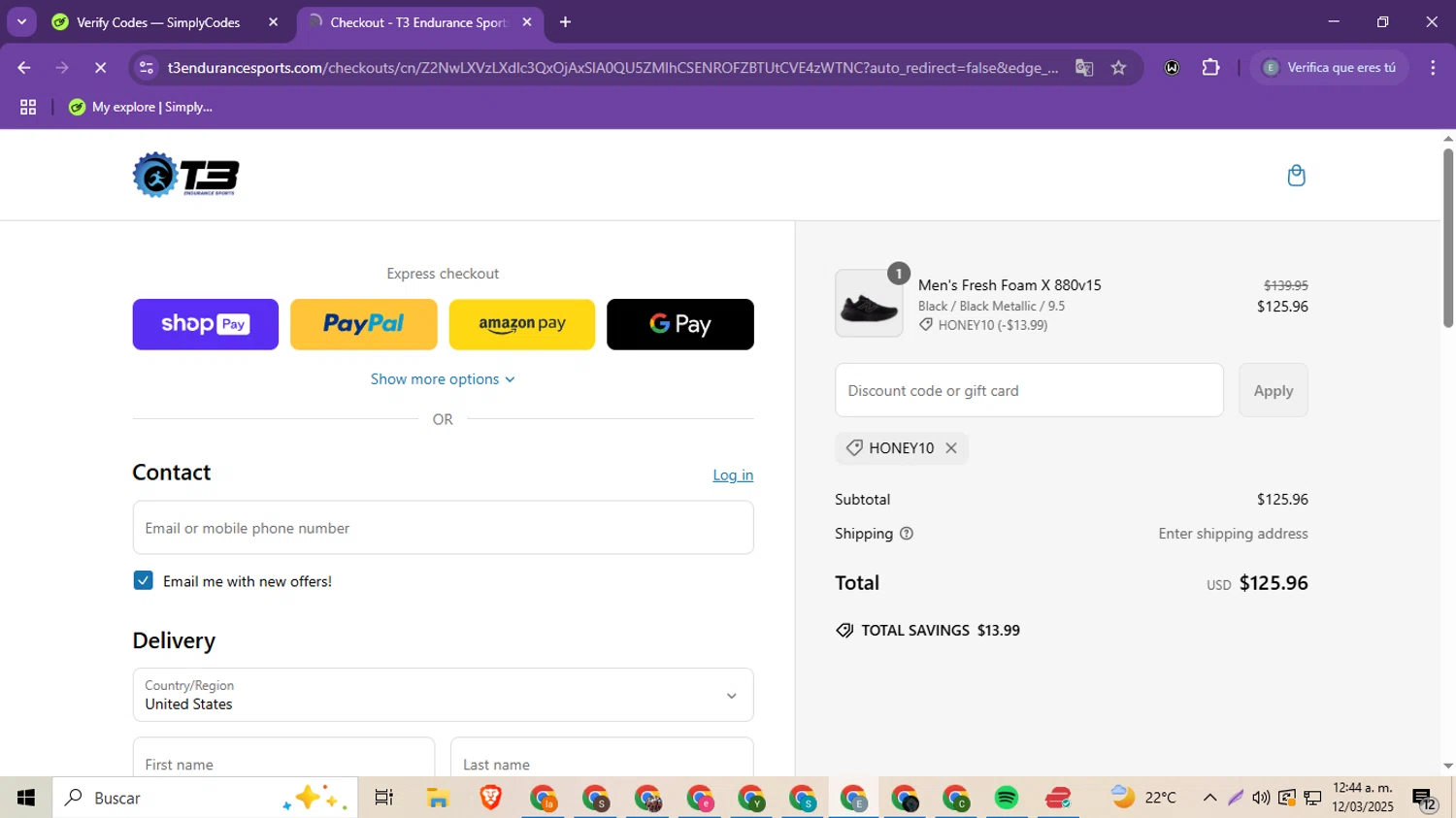Open the 22°C weather widget

coord(1144,798)
